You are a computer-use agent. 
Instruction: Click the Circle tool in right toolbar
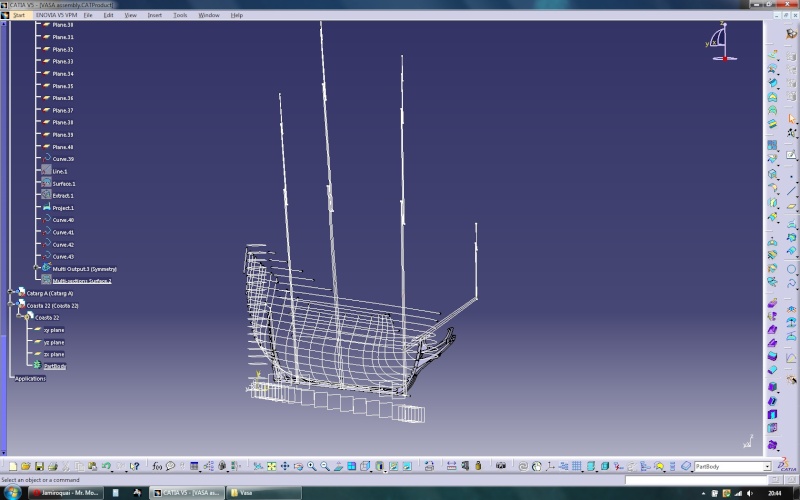[791, 269]
